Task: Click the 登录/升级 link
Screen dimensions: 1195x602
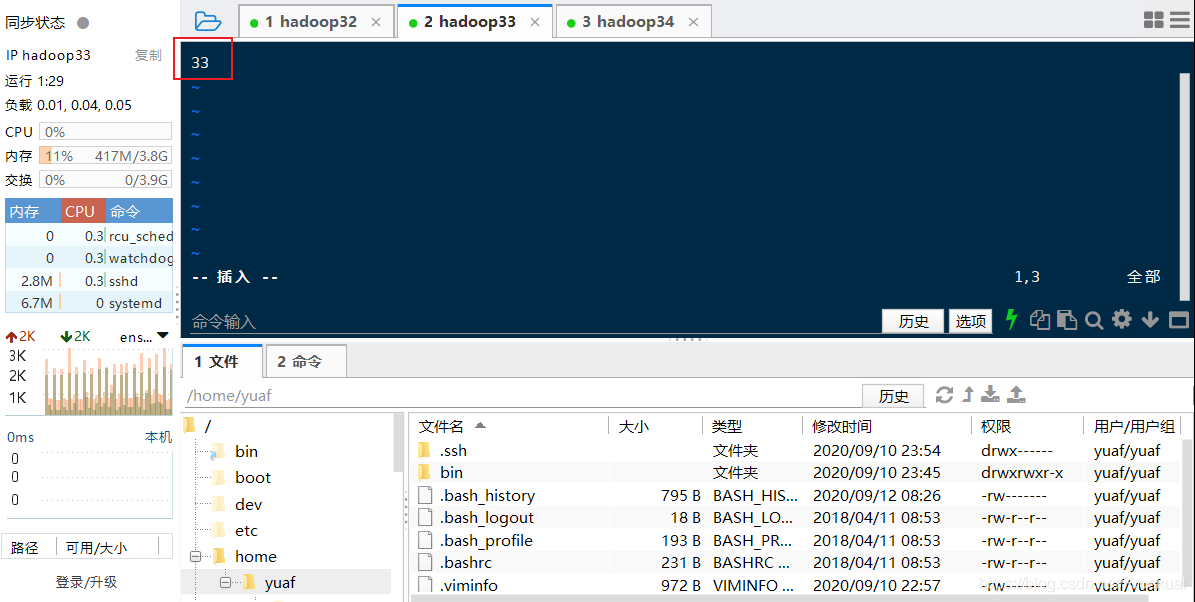Action: pyautogui.click(x=86, y=582)
